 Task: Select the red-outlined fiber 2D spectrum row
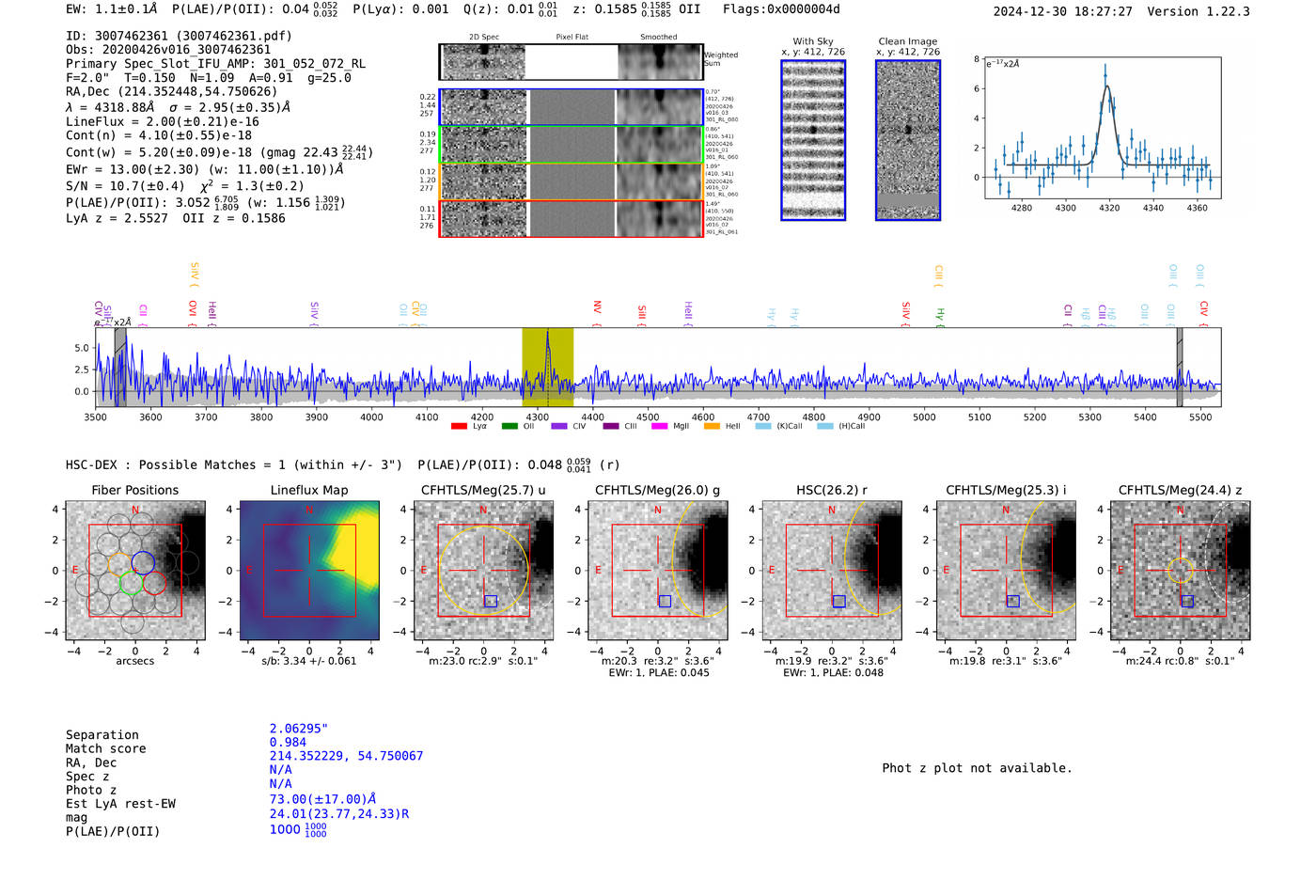pos(571,218)
